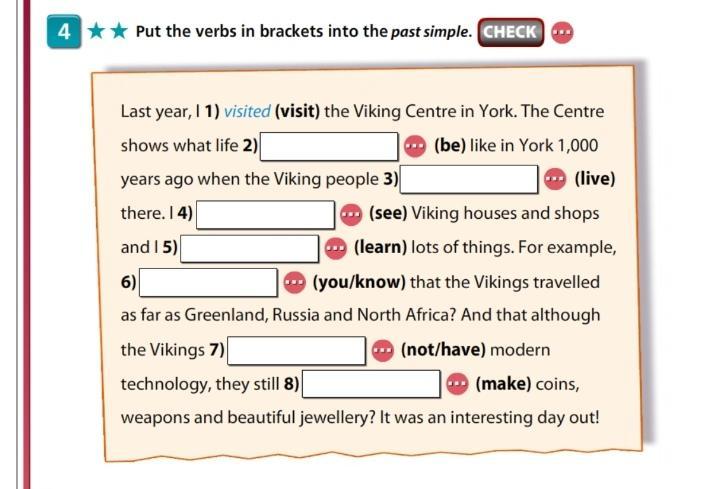Screen dimensions: 720x489
Task: Focus answer box 3 for verb (live)
Action: click(470, 180)
